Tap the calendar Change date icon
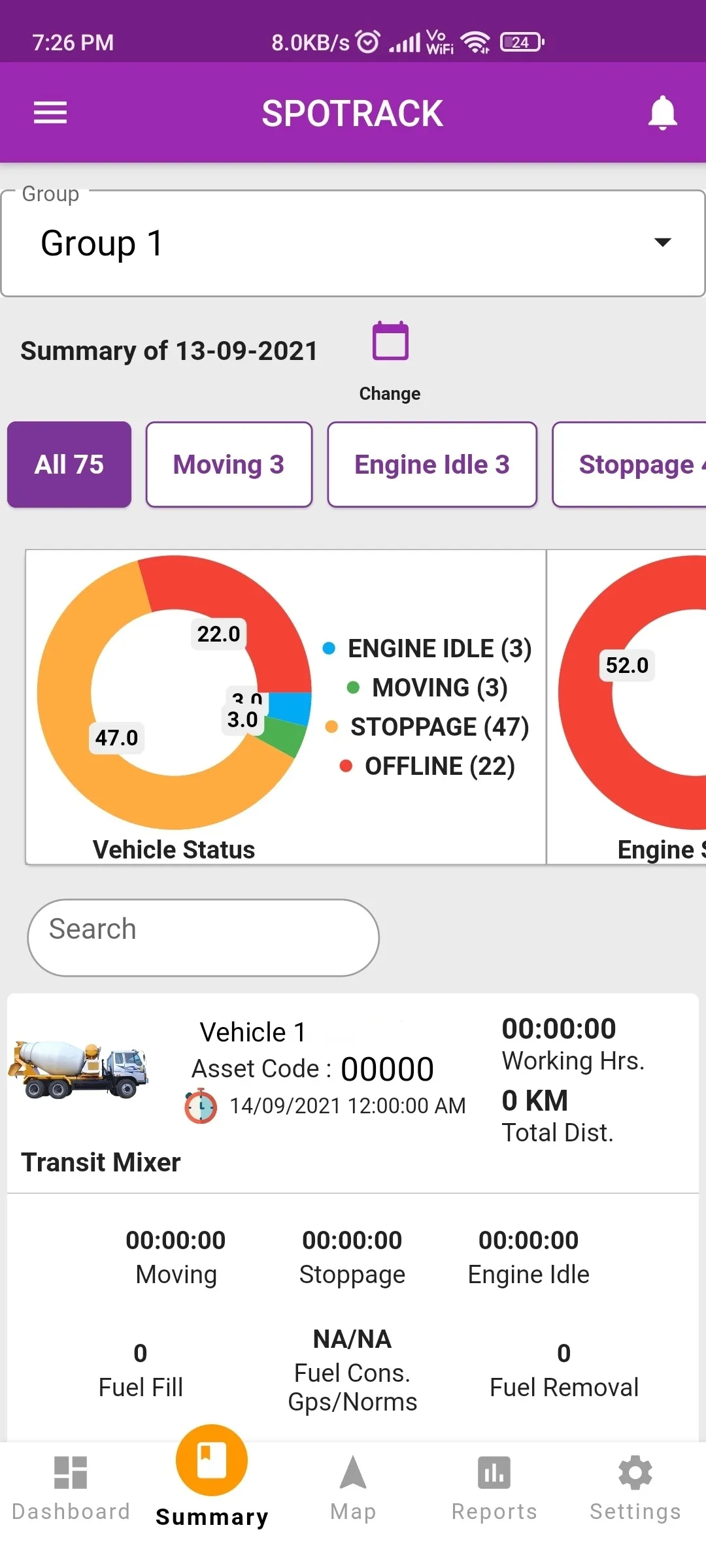This screenshot has width=706, height=1568. tap(390, 340)
